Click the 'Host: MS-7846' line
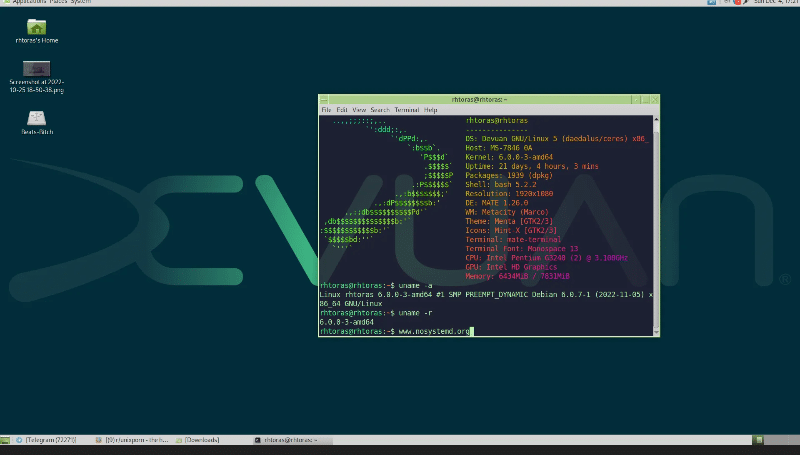Image resolution: width=800 pixels, height=455 pixels. point(498,148)
